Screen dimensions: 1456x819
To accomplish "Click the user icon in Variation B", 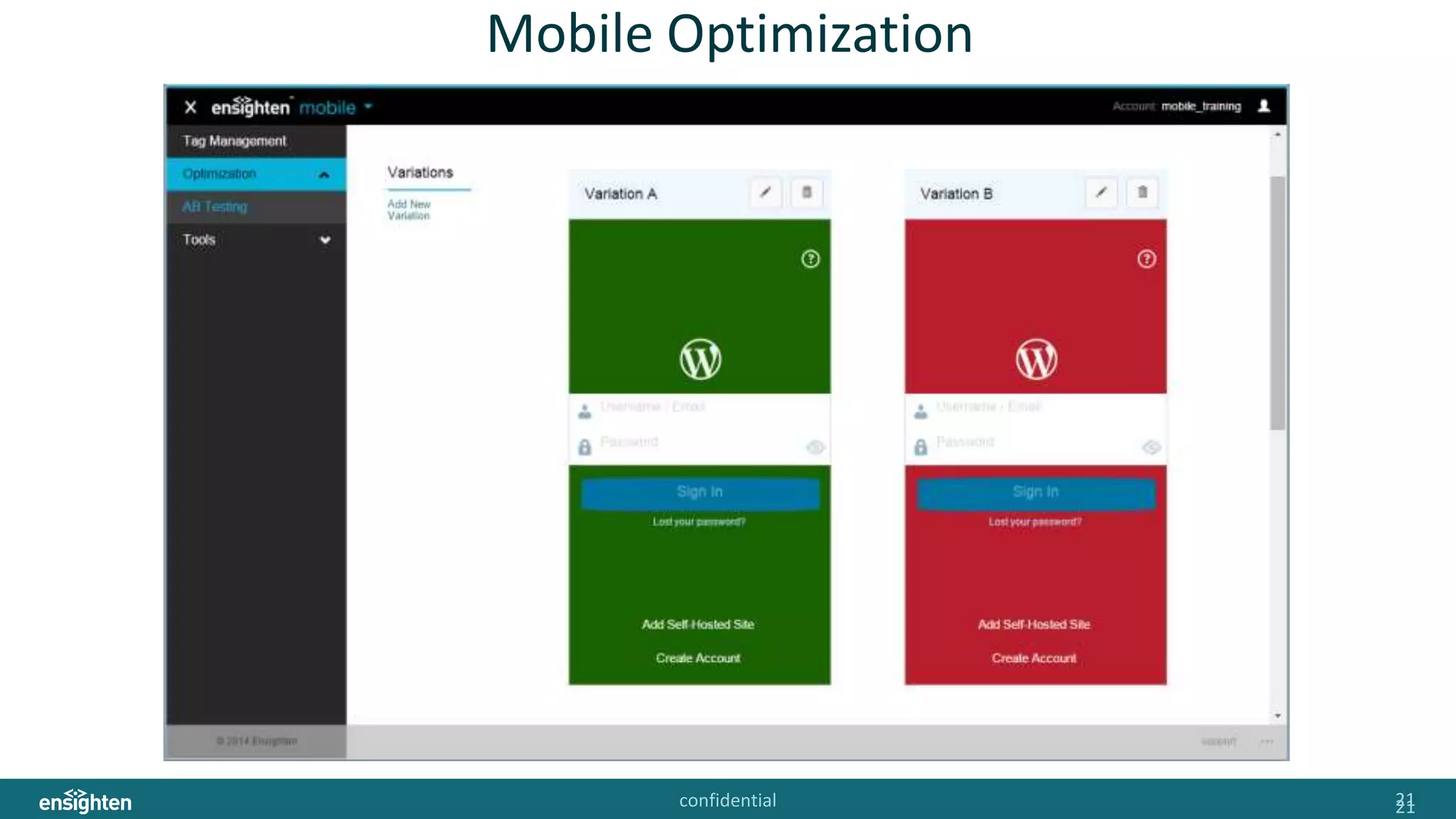I will pyautogui.click(x=921, y=411).
